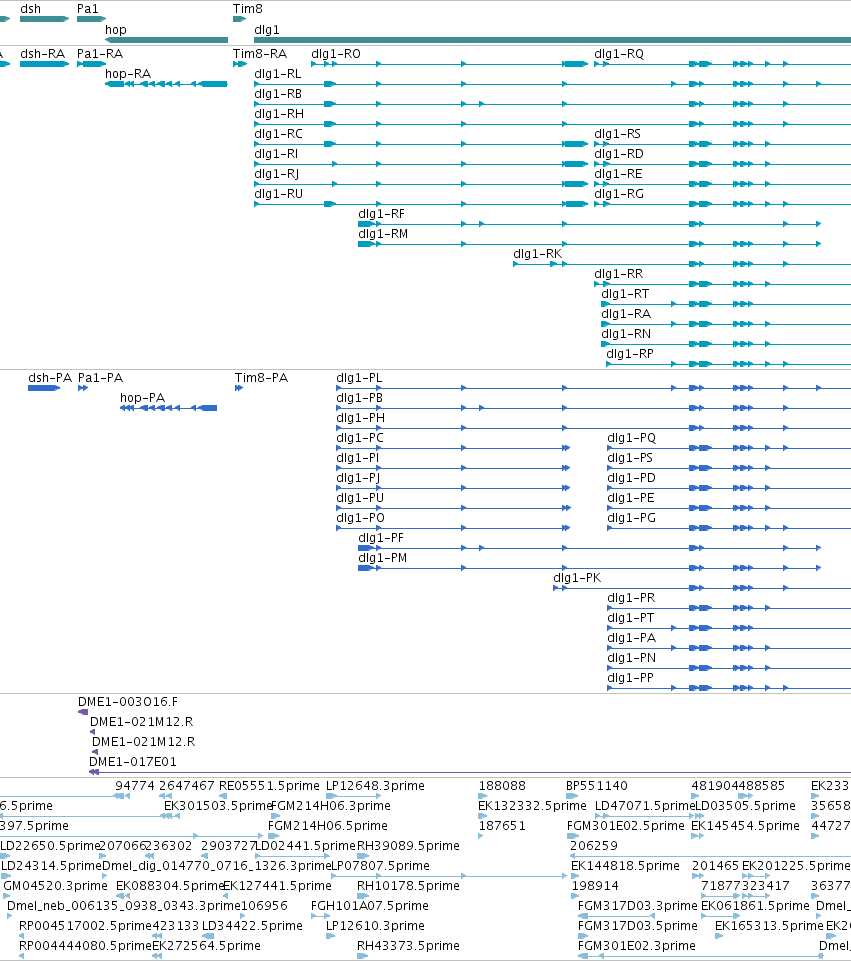Select the dlg1-PU protein label
This screenshot has width=851, height=961.
360,498
